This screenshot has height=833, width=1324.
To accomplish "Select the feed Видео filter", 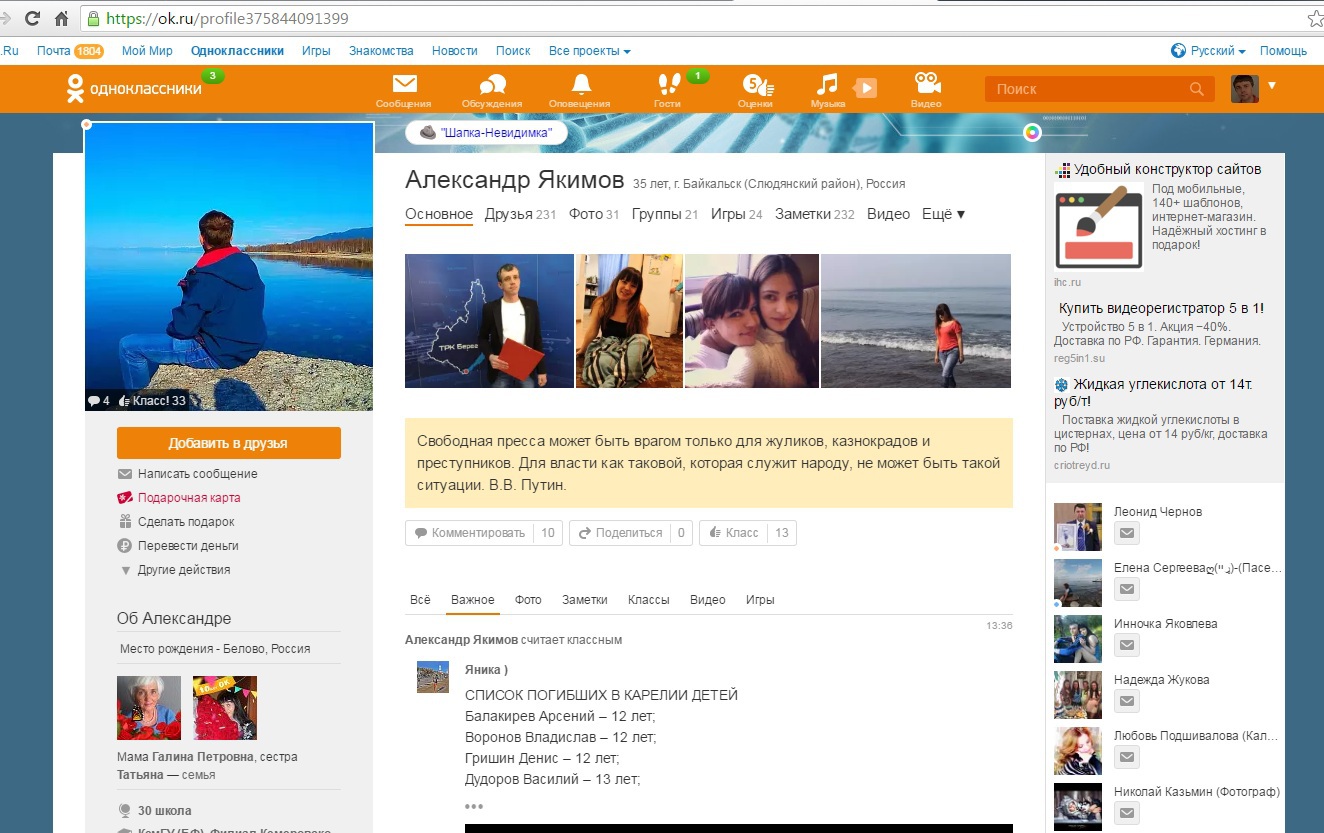I will click(x=708, y=600).
